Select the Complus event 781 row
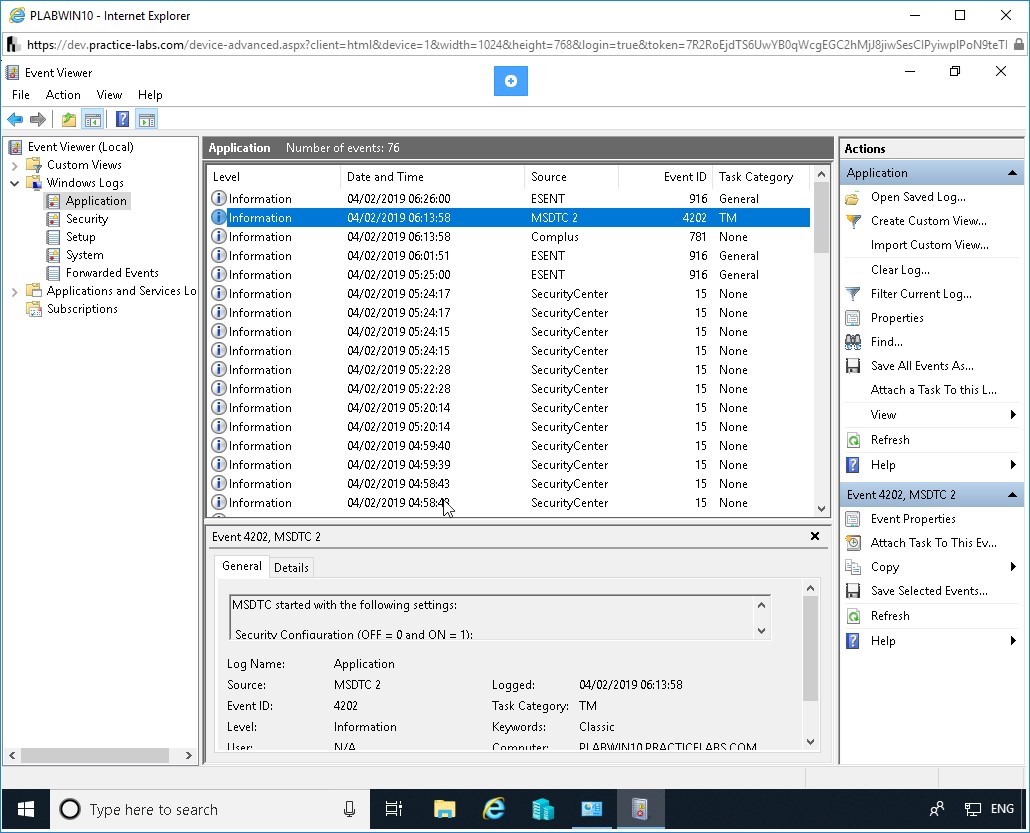The height and width of the screenshot is (833, 1030). tap(510, 237)
